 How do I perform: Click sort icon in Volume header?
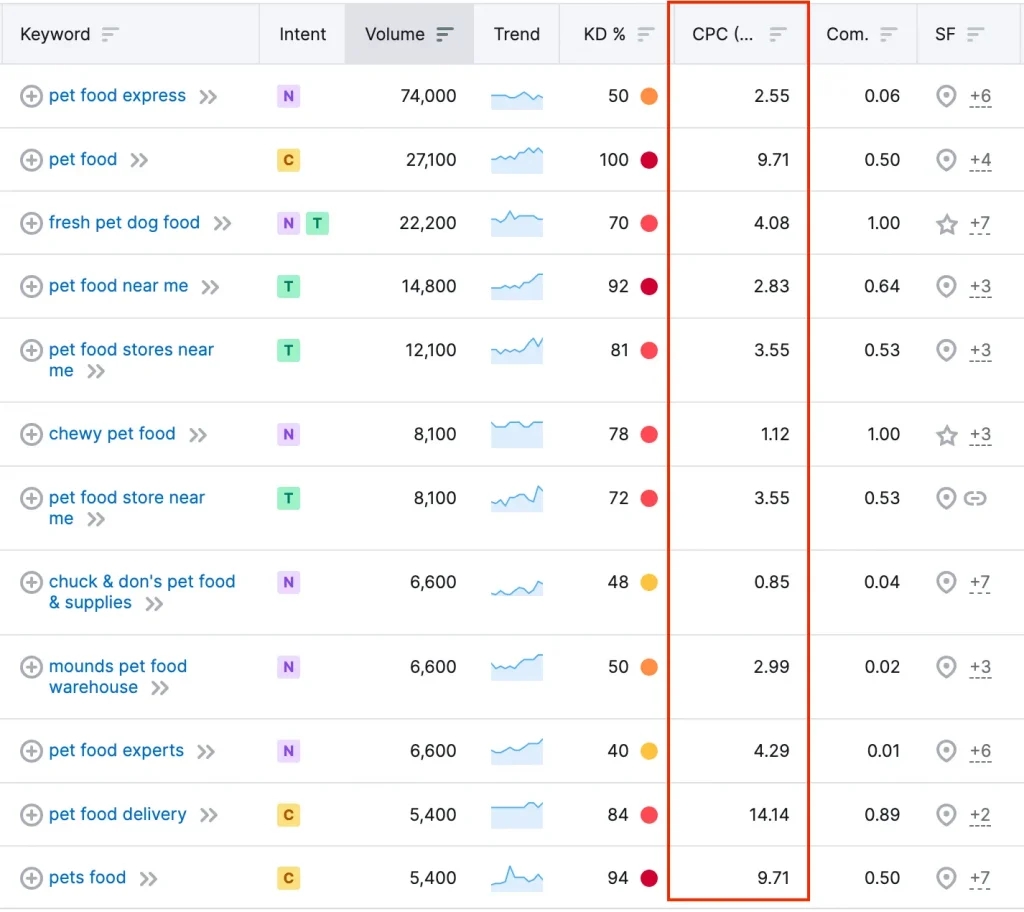[445, 34]
